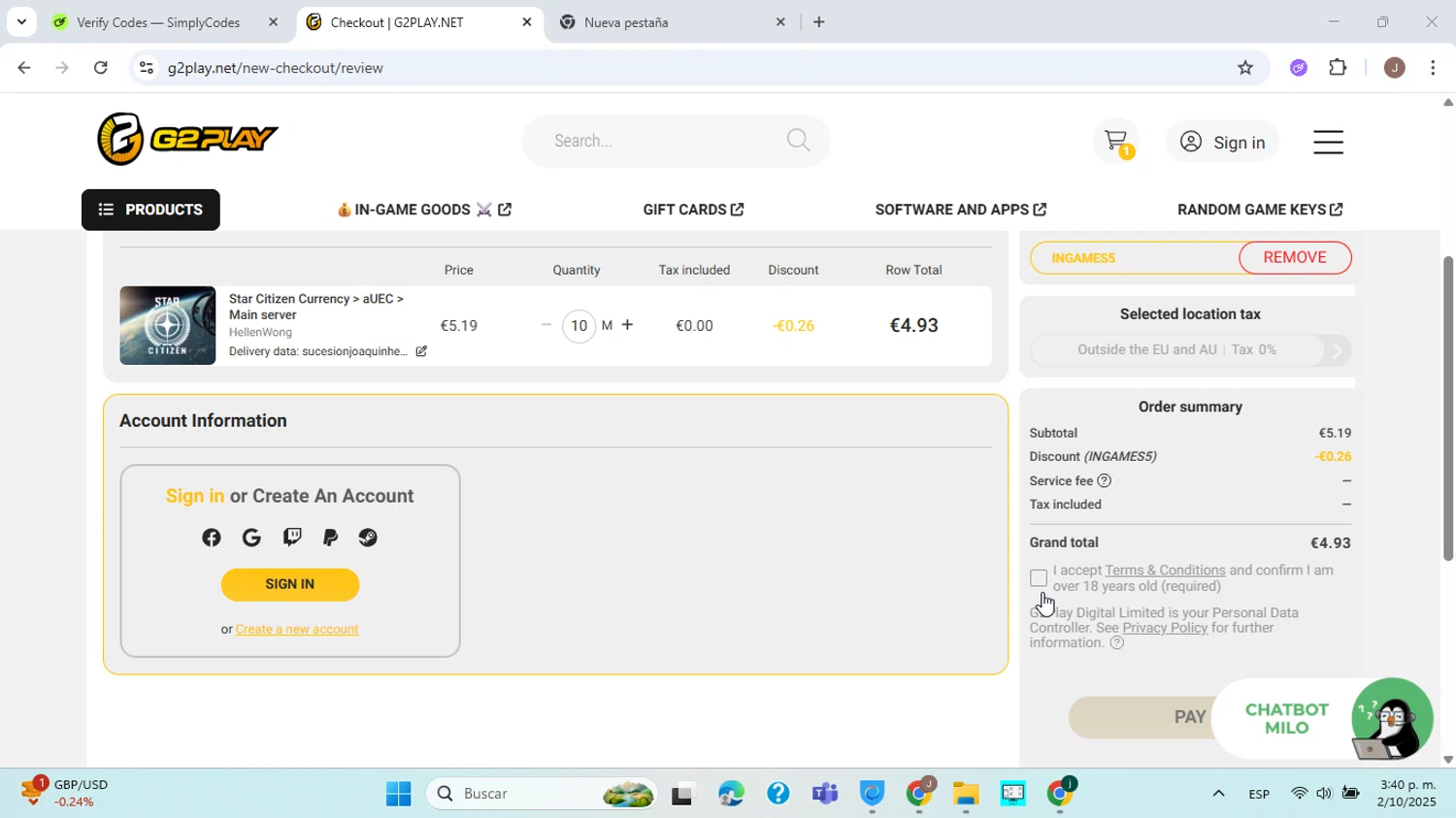Click Personal Data info question icon

click(1116, 642)
